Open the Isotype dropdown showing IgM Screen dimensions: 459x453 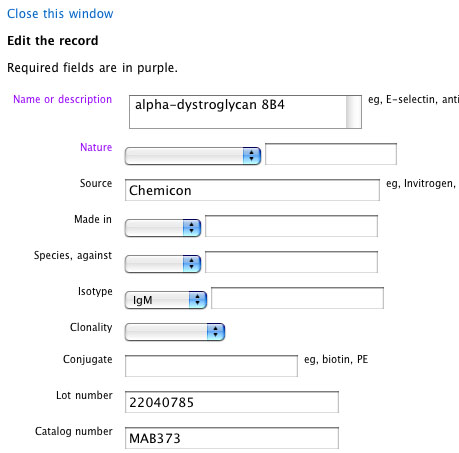pyautogui.click(x=166, y=300)
